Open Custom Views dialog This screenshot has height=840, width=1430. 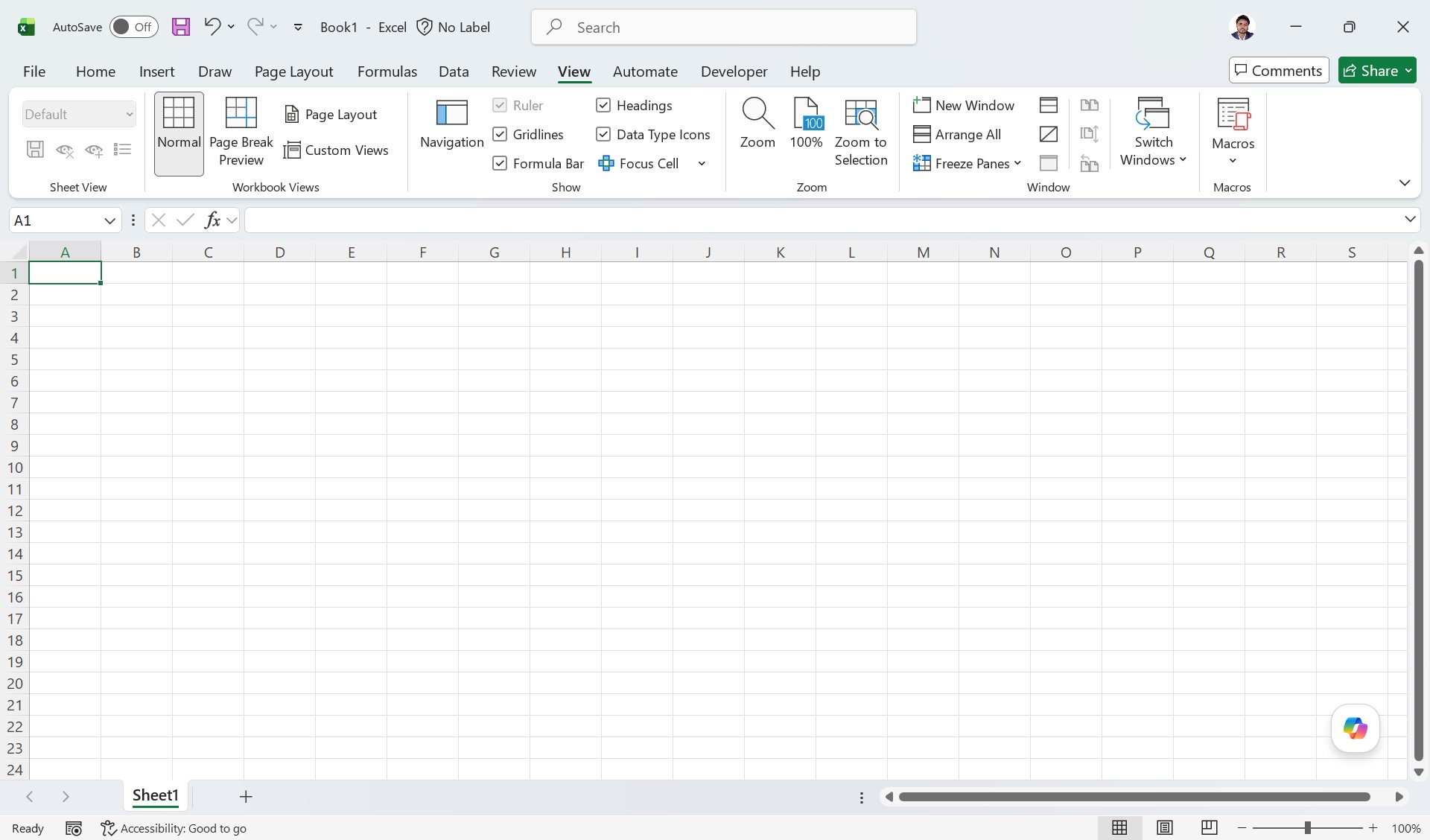336,150
